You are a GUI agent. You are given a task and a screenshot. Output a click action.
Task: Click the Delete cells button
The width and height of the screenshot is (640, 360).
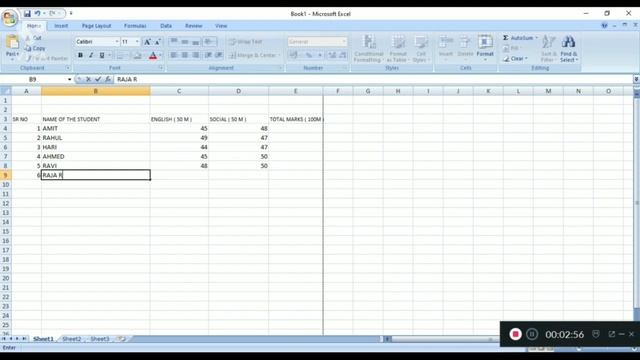[465, 47]
